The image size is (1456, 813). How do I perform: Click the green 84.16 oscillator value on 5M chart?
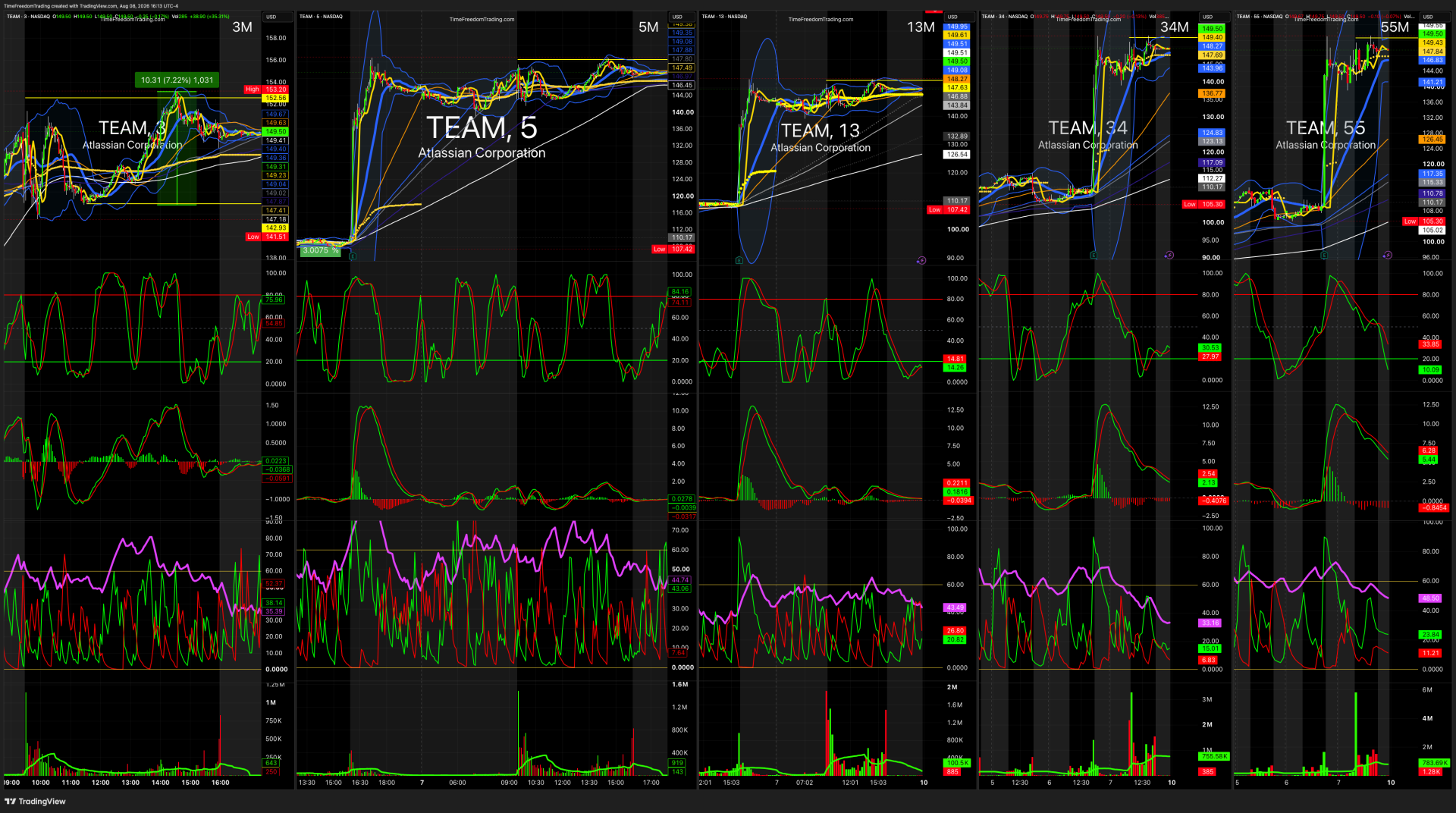tap(680, 292)
